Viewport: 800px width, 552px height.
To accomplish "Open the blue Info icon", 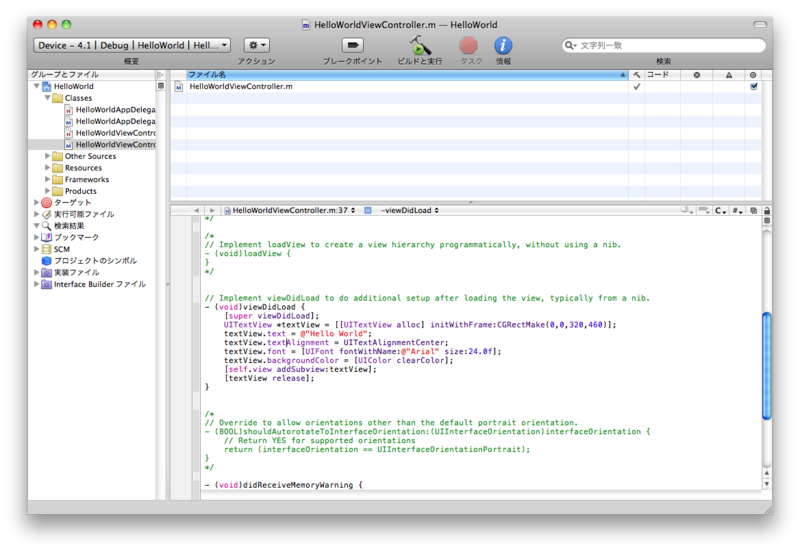I will [503, 45].
